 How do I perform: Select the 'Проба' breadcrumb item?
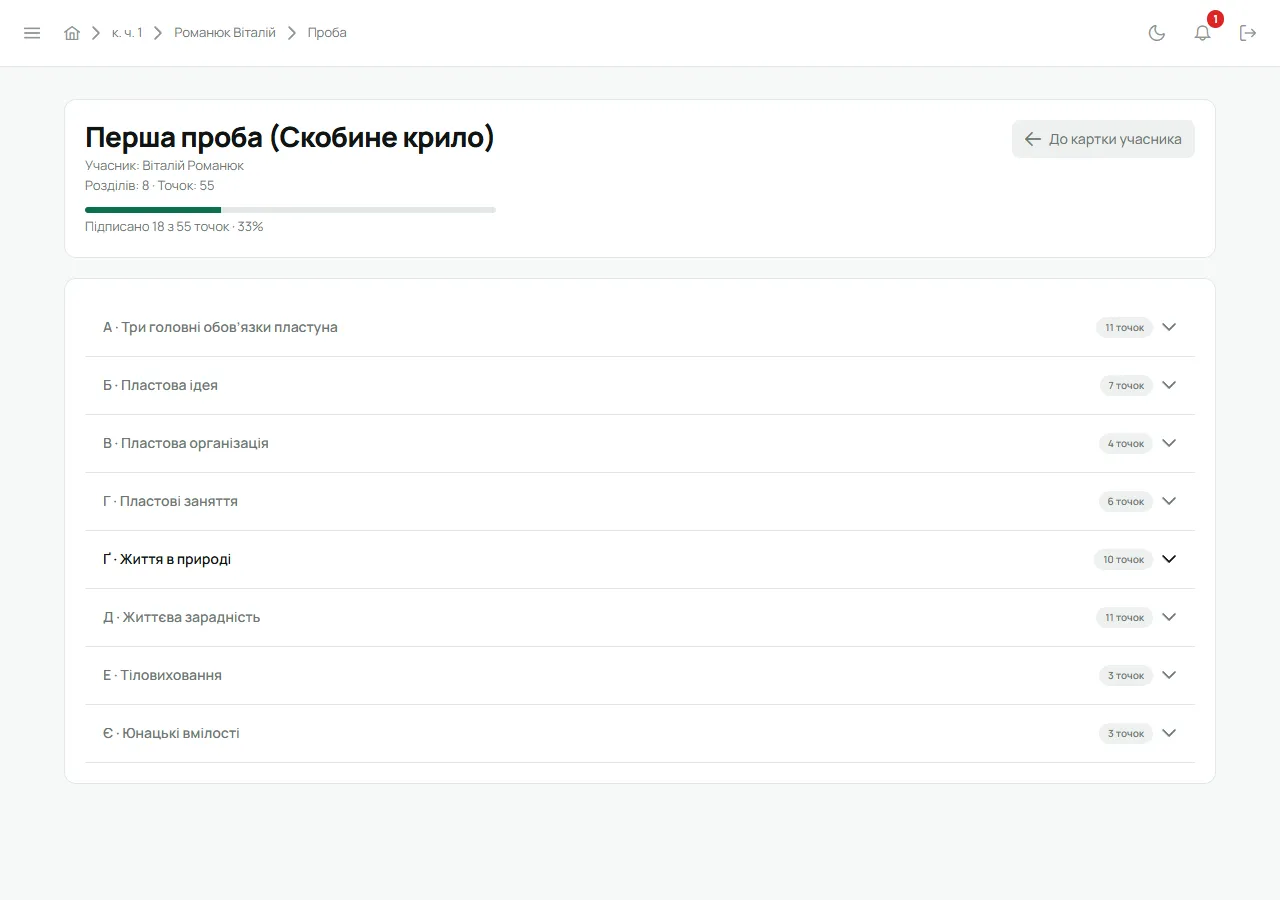(327, 33)
